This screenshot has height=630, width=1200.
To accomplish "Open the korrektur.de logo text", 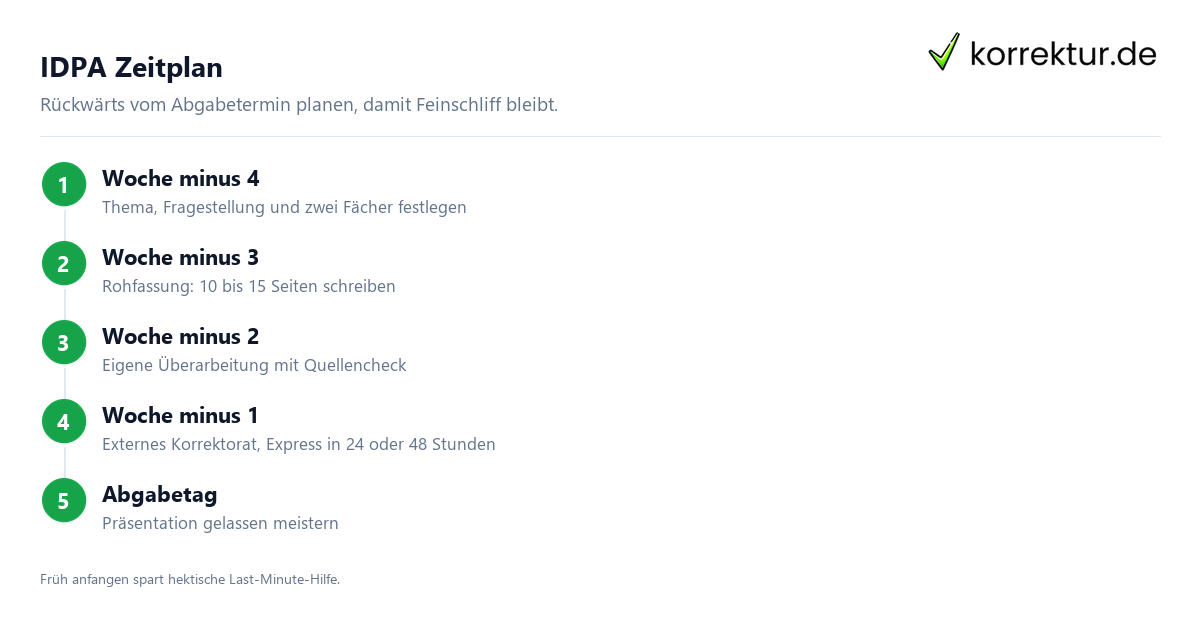I will (1063, 53).
